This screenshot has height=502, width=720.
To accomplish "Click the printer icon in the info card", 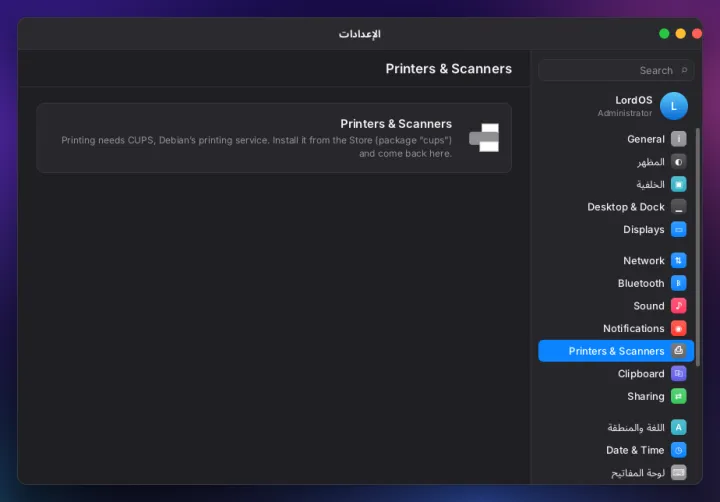I will click(x=484, y=137).
